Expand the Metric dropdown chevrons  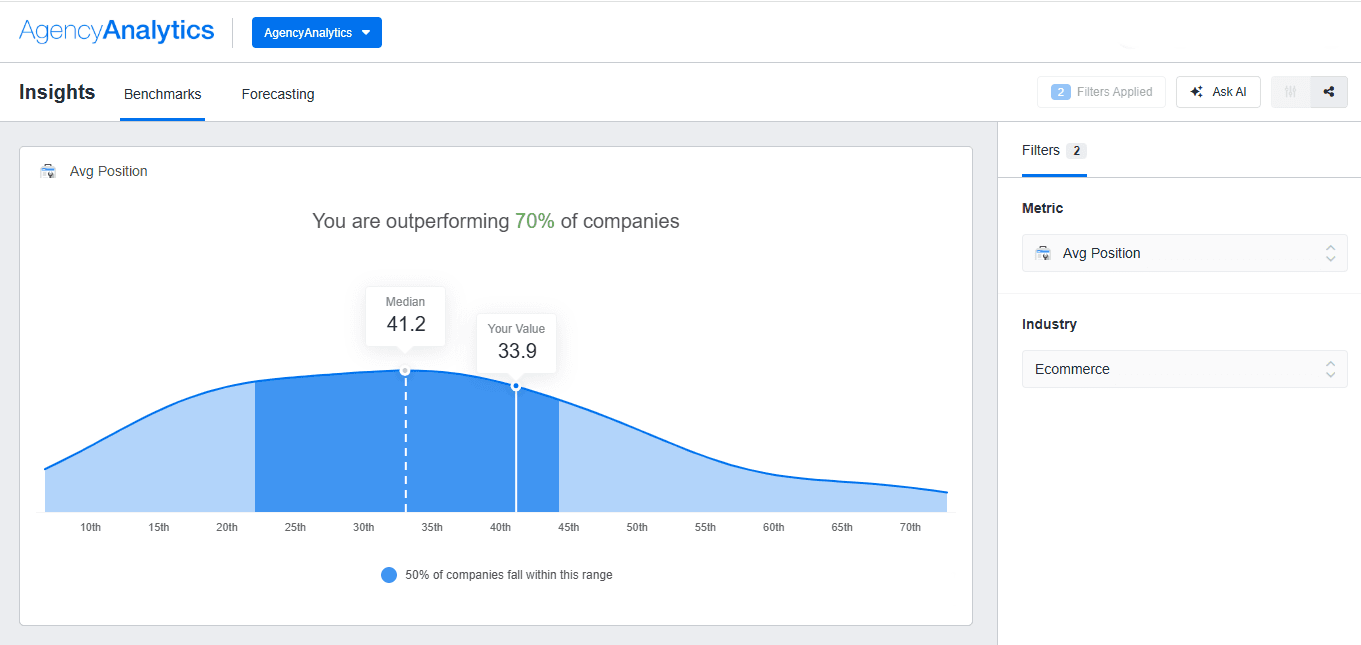click(x=1330, y=253)
